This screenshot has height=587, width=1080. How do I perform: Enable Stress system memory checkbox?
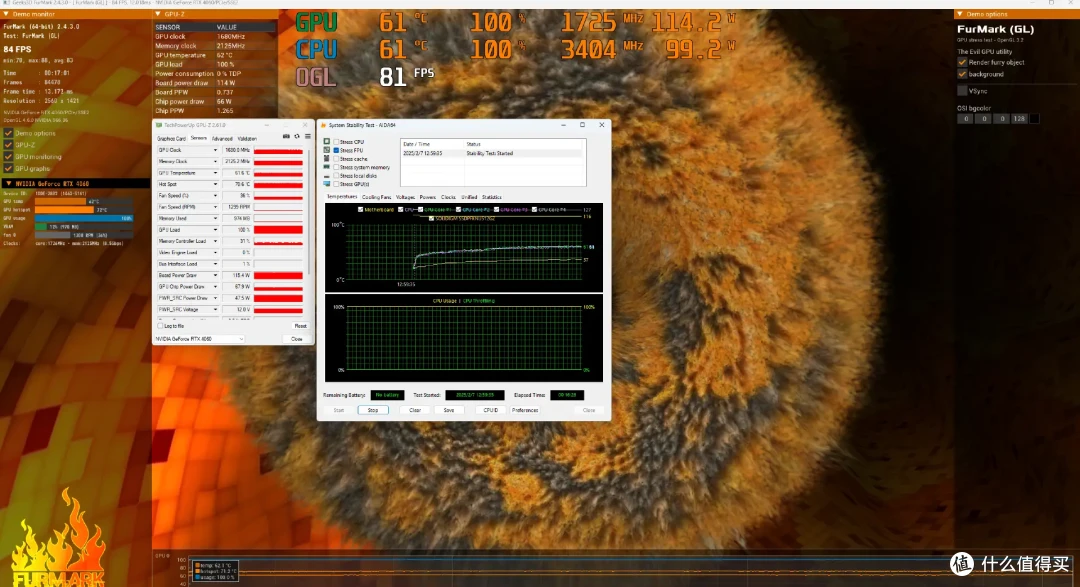coord(336,167)
